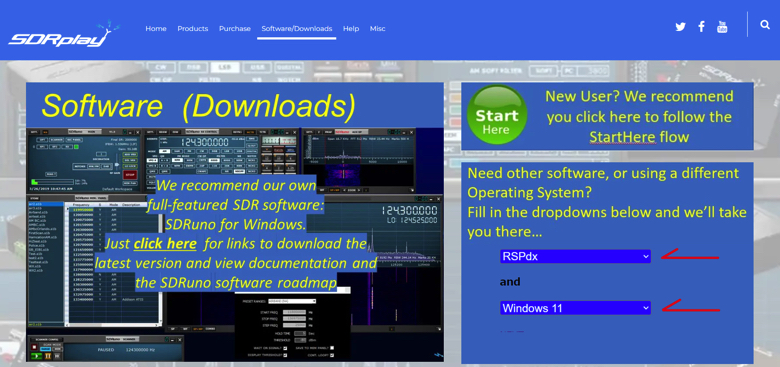
Task: Toggle the Wait On Signal checkbox
Action: click(285, 348)
